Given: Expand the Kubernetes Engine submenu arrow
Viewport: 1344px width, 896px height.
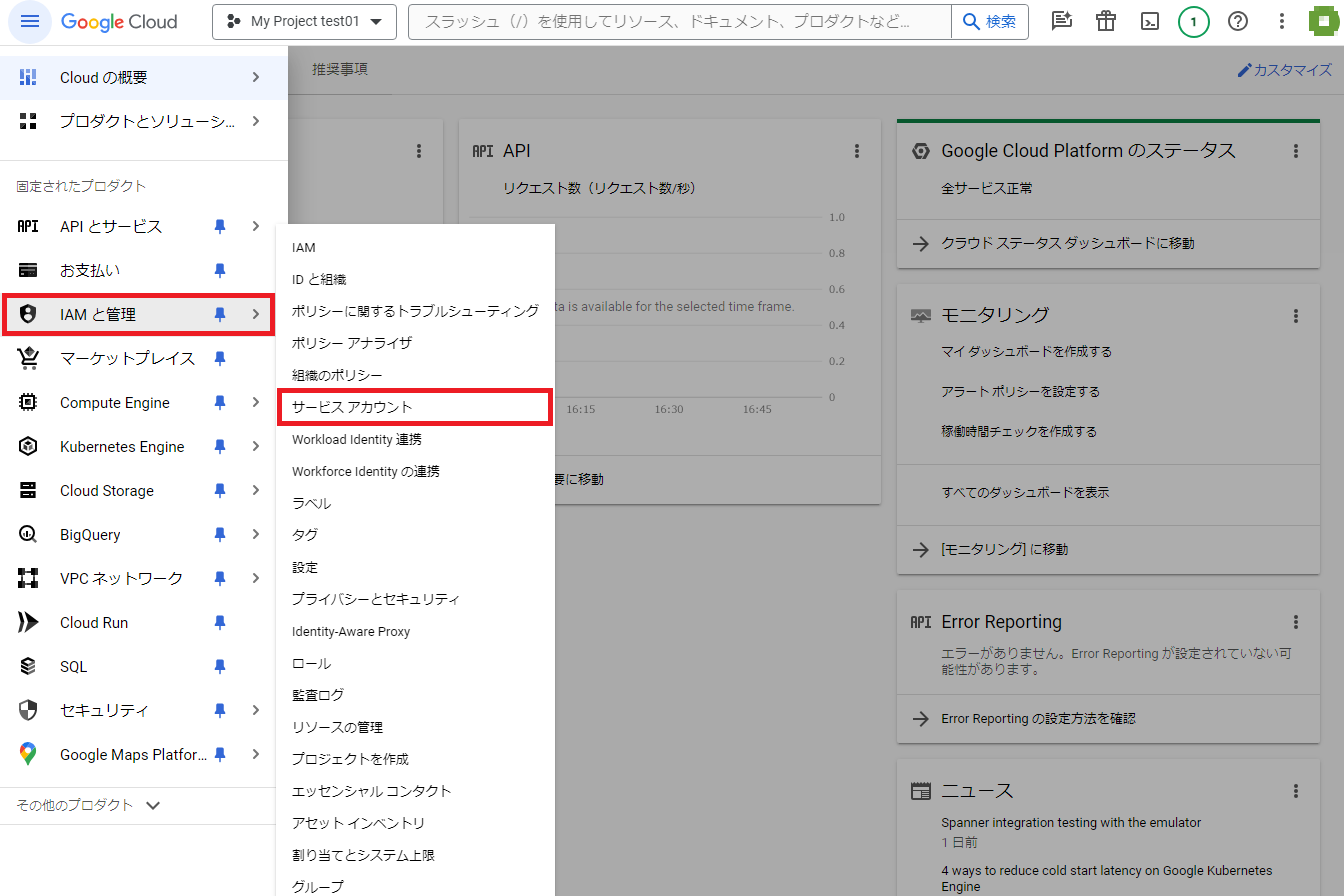Looking at the screenshot, I should coord(256,447).
